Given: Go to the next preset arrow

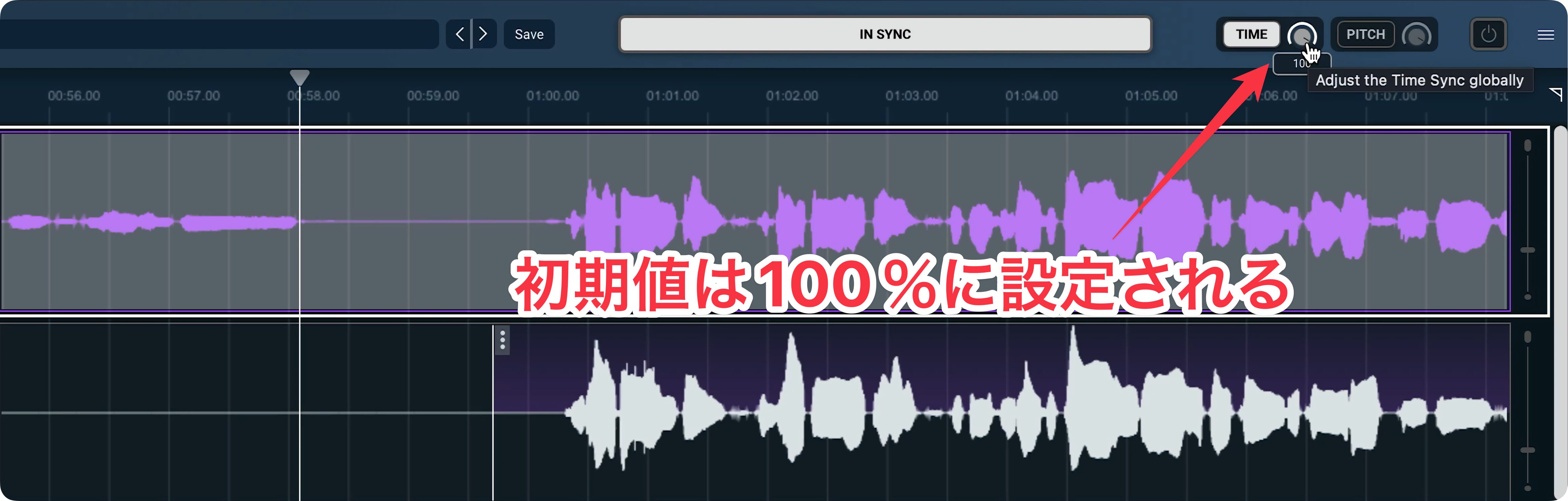Looking at the screenshot, I should [x=484, y=34].
